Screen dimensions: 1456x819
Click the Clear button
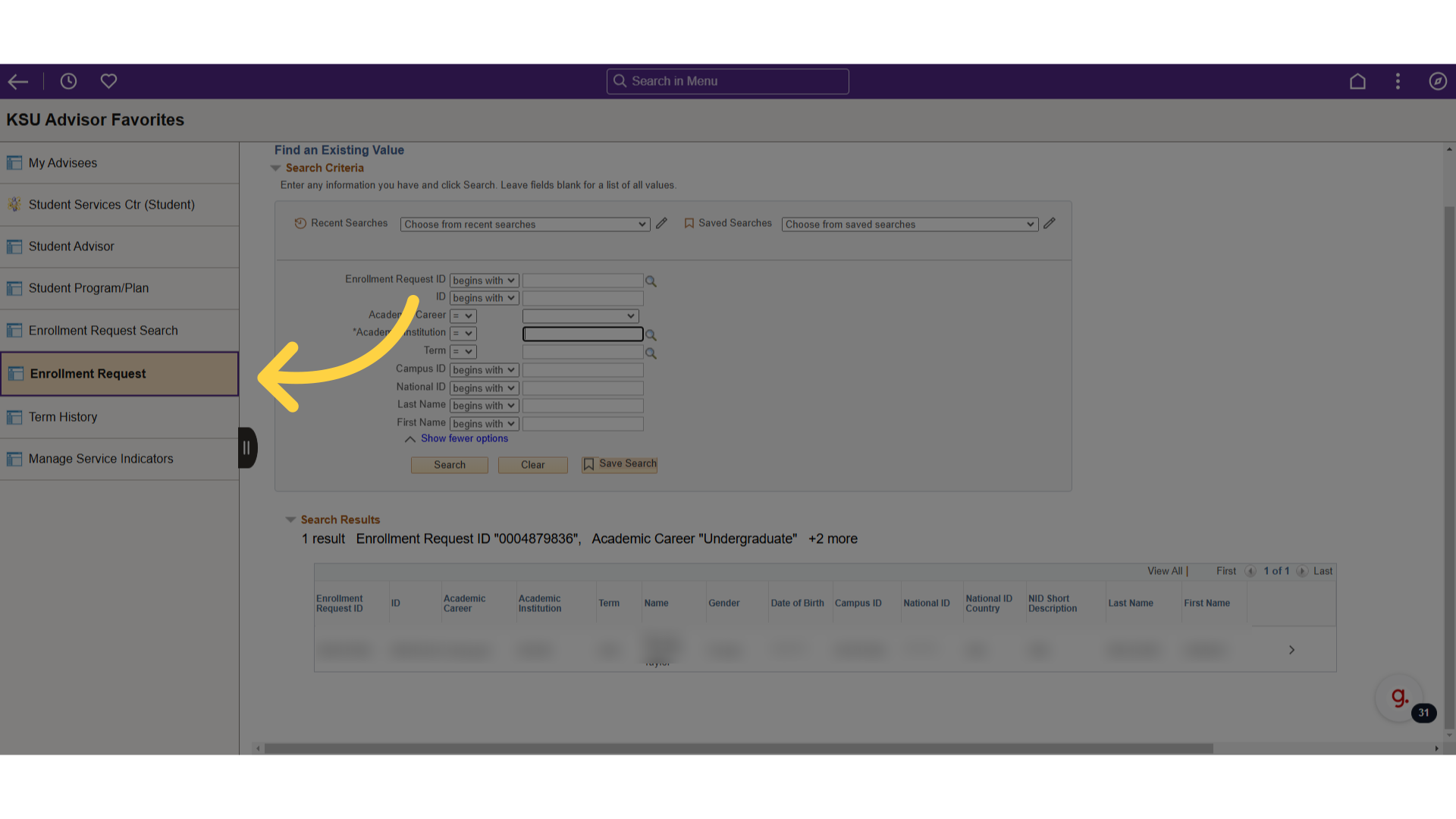[532, 465]
